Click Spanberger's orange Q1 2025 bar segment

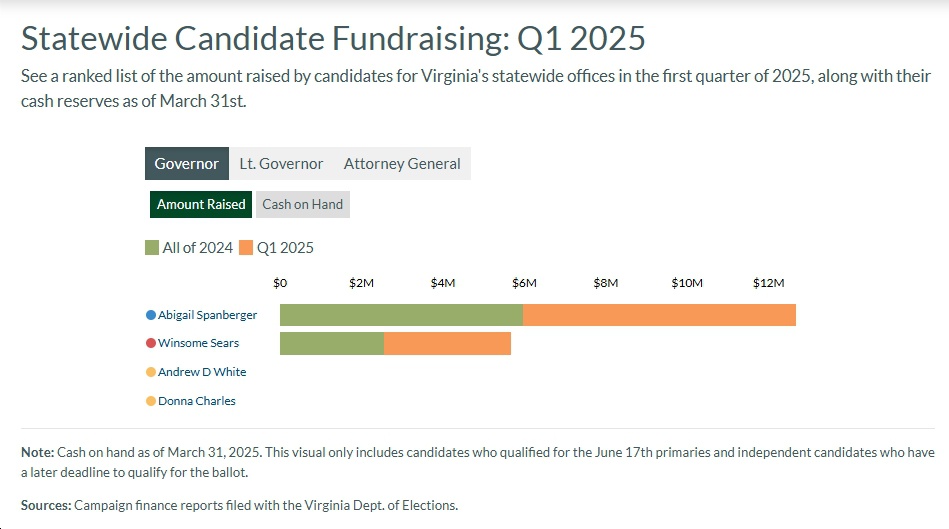click(659, 315)
